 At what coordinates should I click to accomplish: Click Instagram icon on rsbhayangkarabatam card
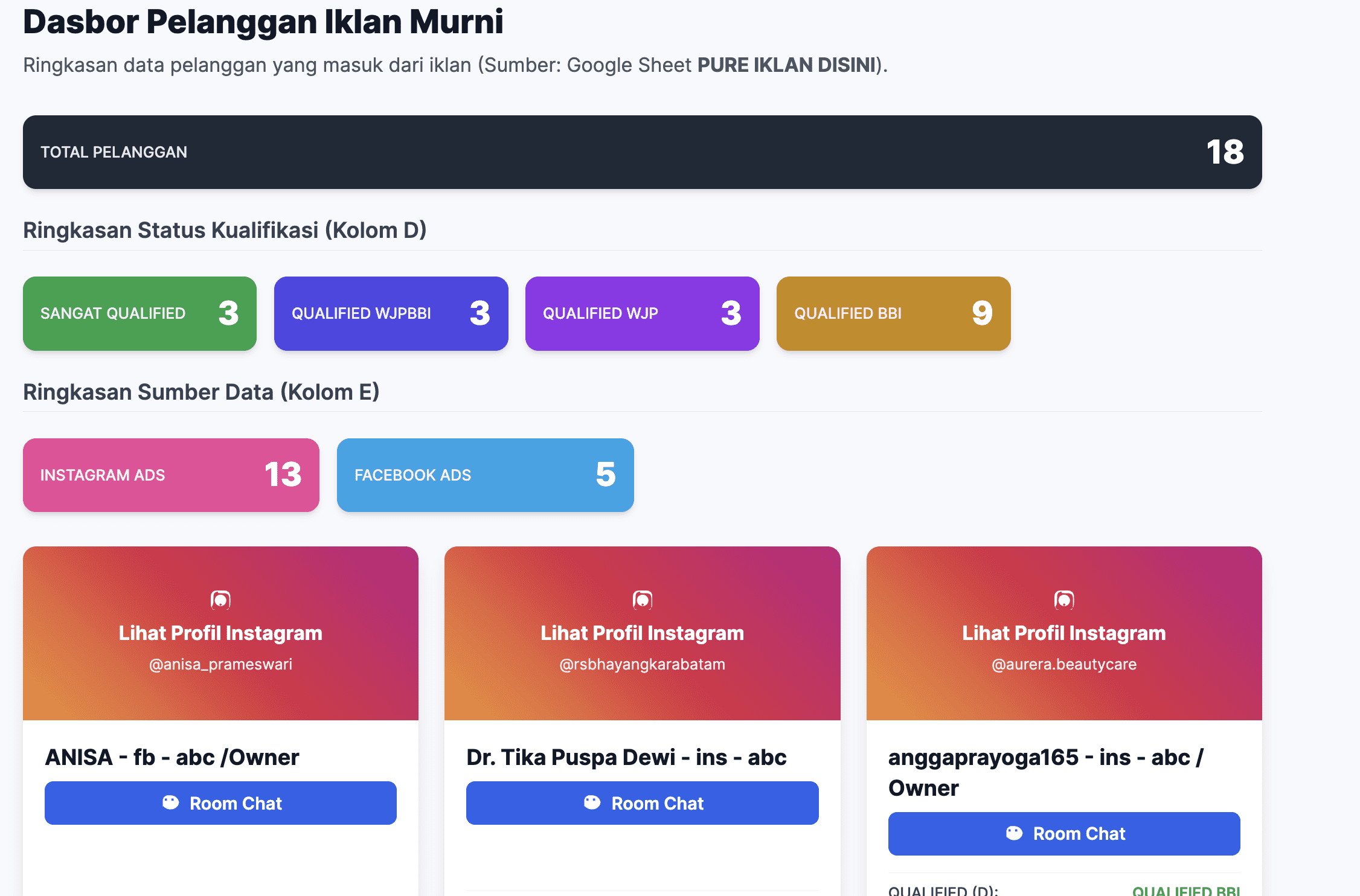(642, 600)
